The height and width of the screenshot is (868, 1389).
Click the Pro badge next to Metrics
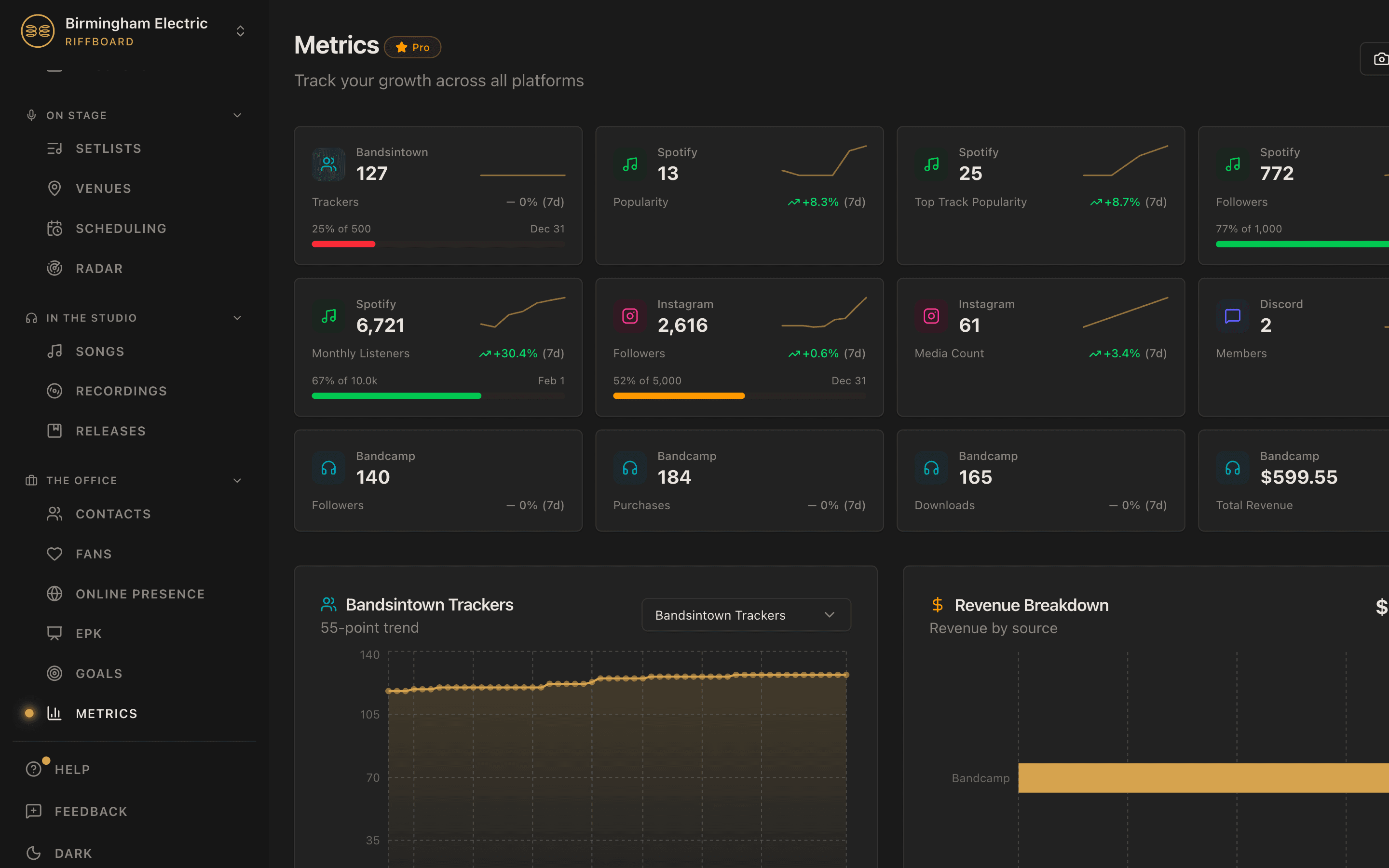coord(412,47)
